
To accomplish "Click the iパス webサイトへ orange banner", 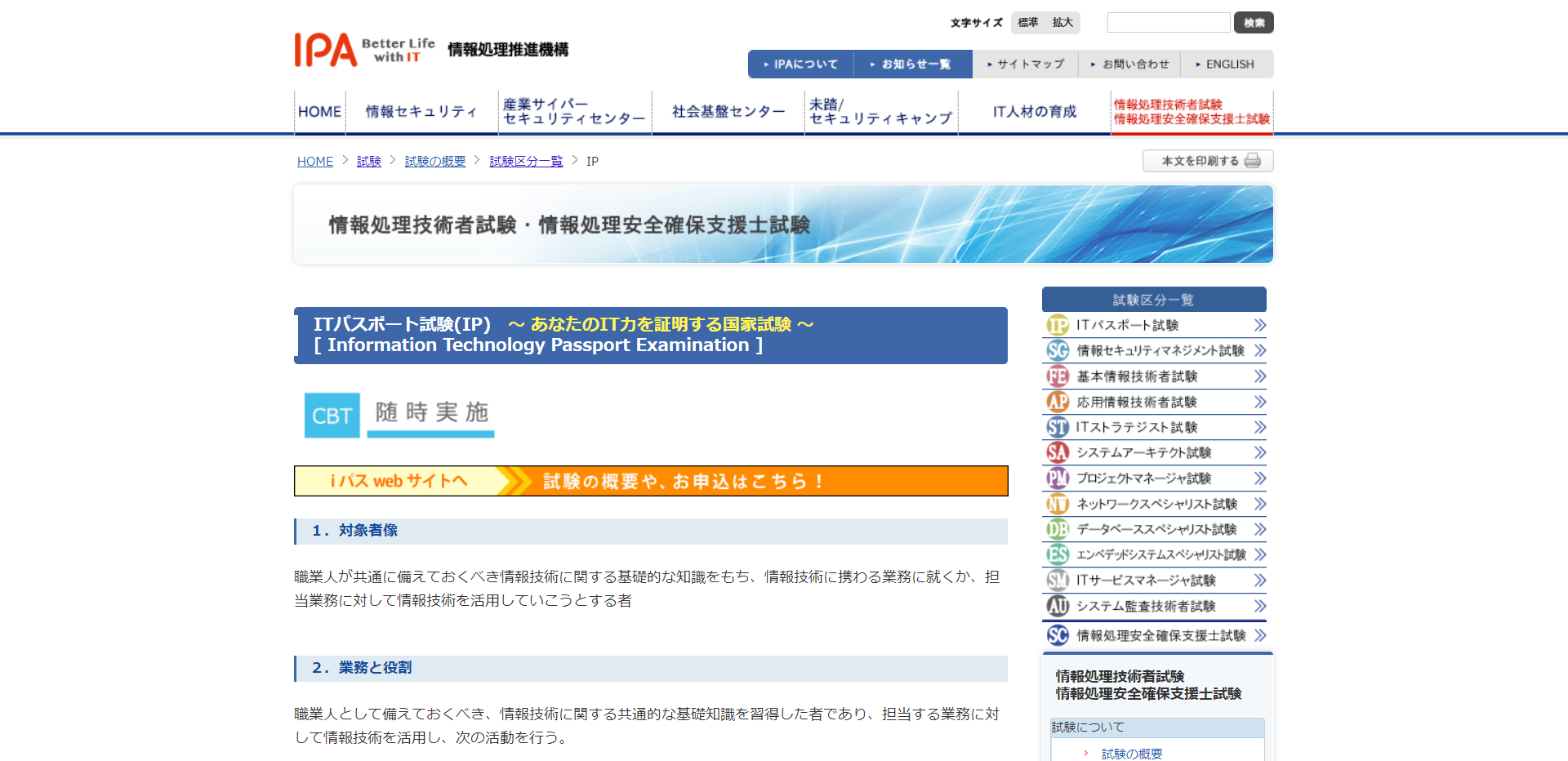I will (x=651, y=481).
